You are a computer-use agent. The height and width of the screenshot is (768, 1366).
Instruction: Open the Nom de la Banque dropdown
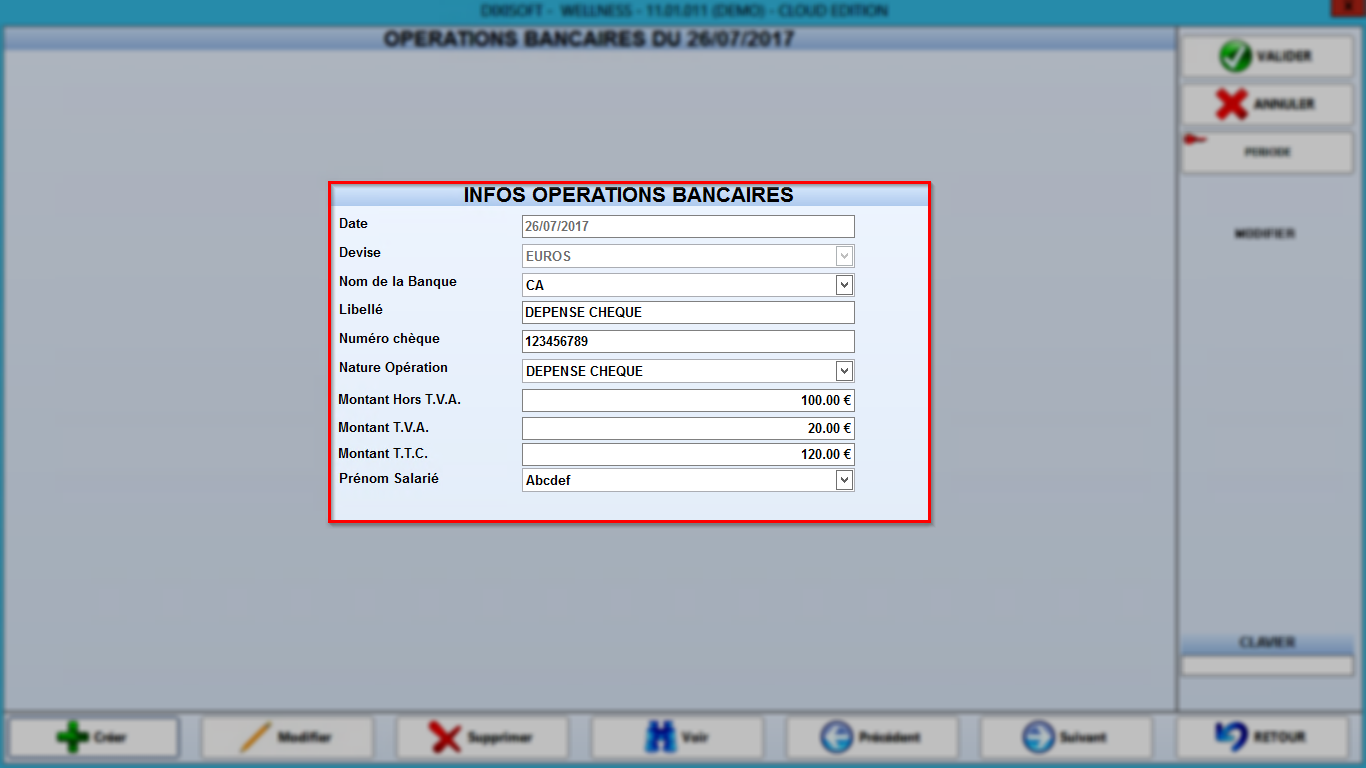[845, 285]
